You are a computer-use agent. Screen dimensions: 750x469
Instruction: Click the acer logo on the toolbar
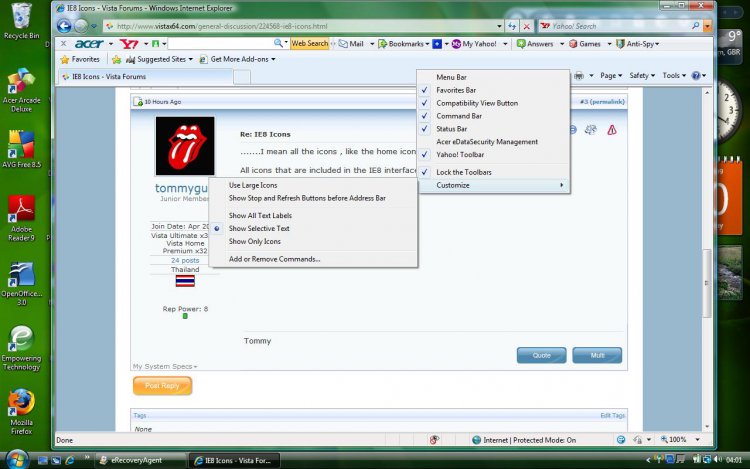89,44
